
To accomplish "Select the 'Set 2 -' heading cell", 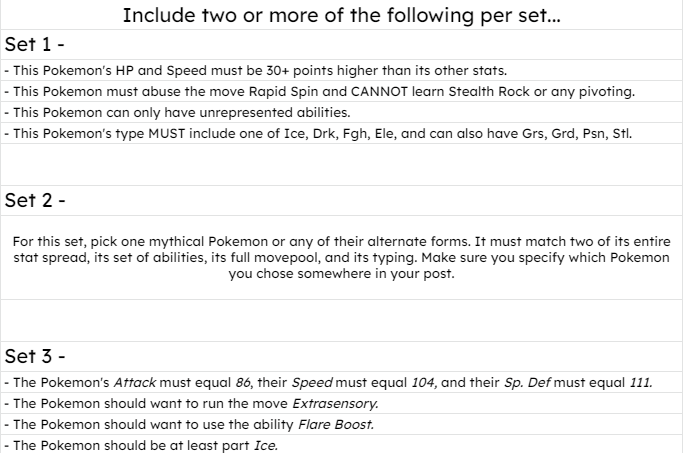I will 342,200.
